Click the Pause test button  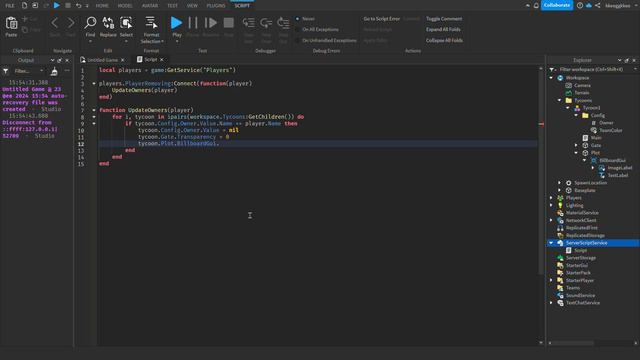tap(193, 23)
